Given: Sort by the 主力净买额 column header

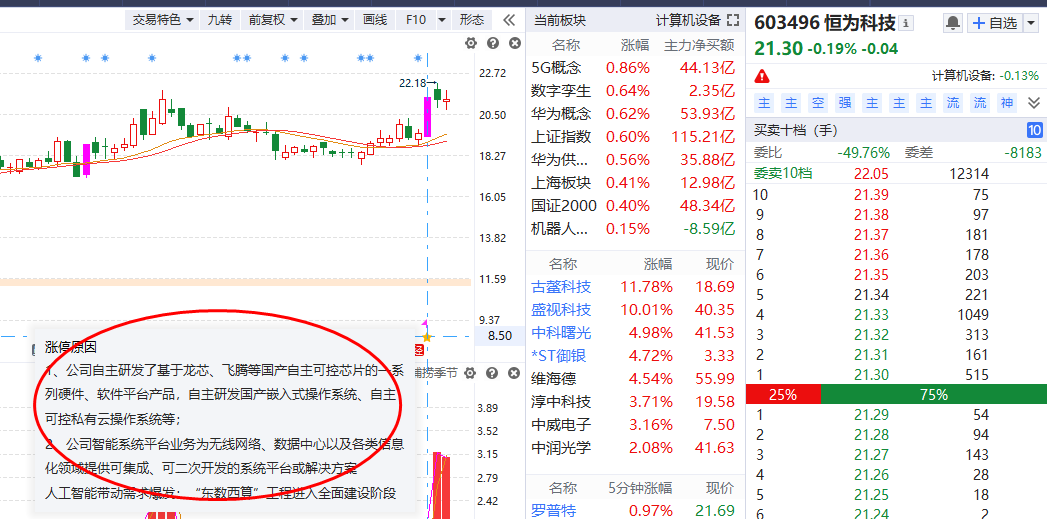Looking at the screenshot, I should click(699, 45).
